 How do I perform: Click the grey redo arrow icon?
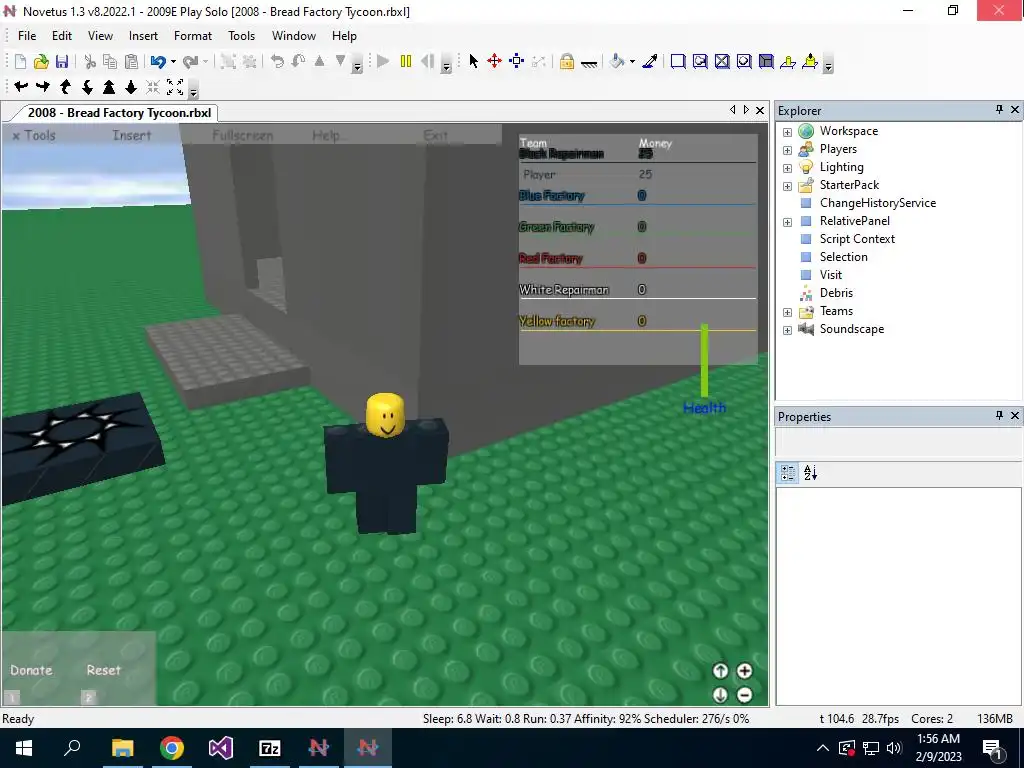[x=190, y=61]
